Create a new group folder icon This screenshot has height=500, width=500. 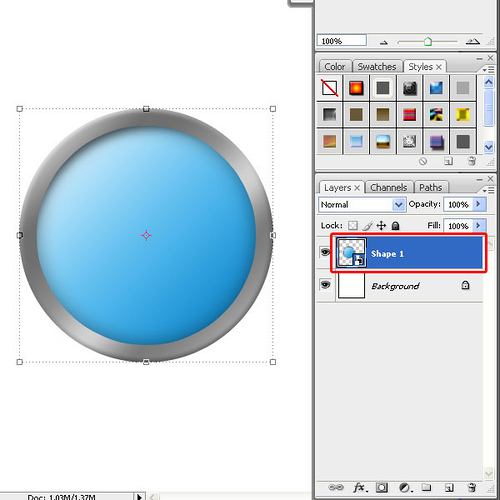[426, 488]
